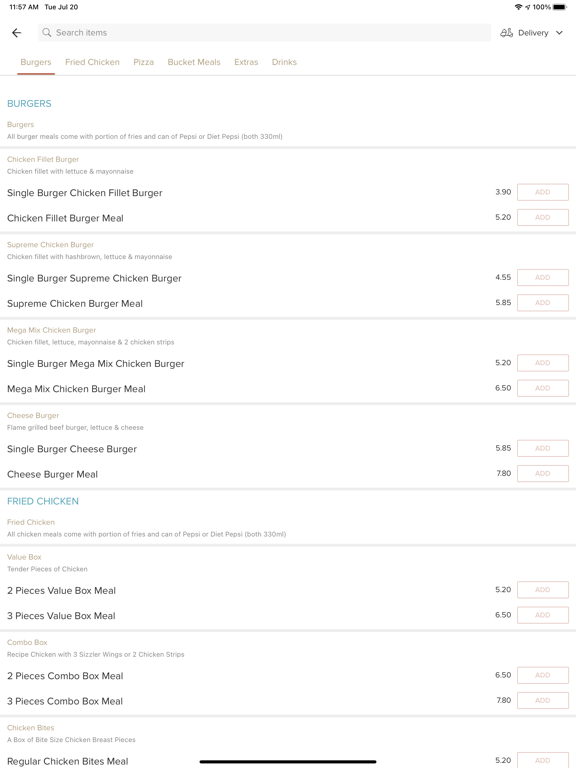The width and height of the screenshot is (576, 768).
Task: Tap the back arrow icon
Action: pyautogui.click(x=17, y=33)
